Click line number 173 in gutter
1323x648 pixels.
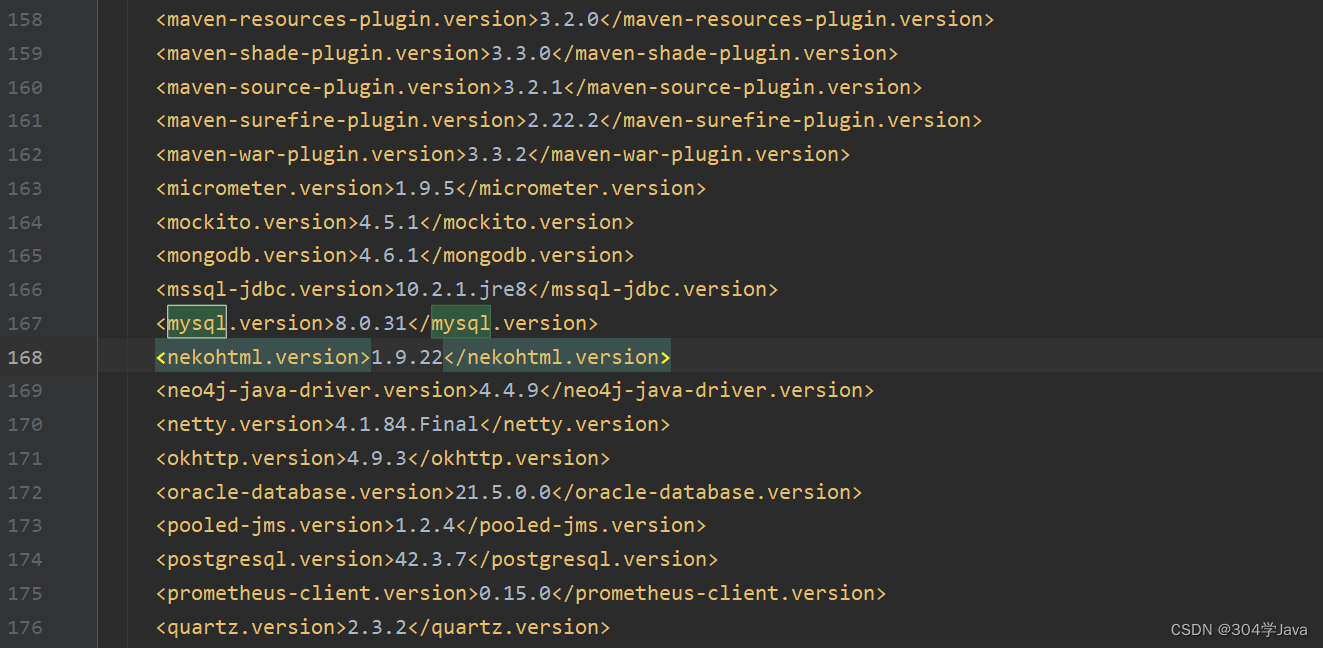pyautogui.click(x=25, y=525)
